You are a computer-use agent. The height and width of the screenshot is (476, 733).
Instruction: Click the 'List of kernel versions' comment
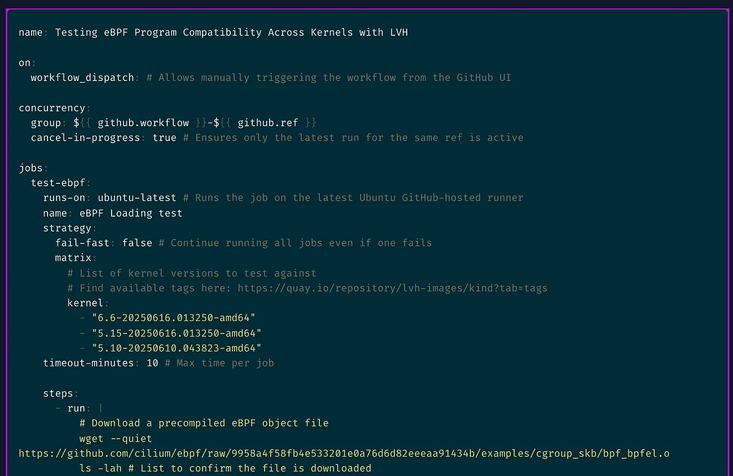(x=192, y=273)
